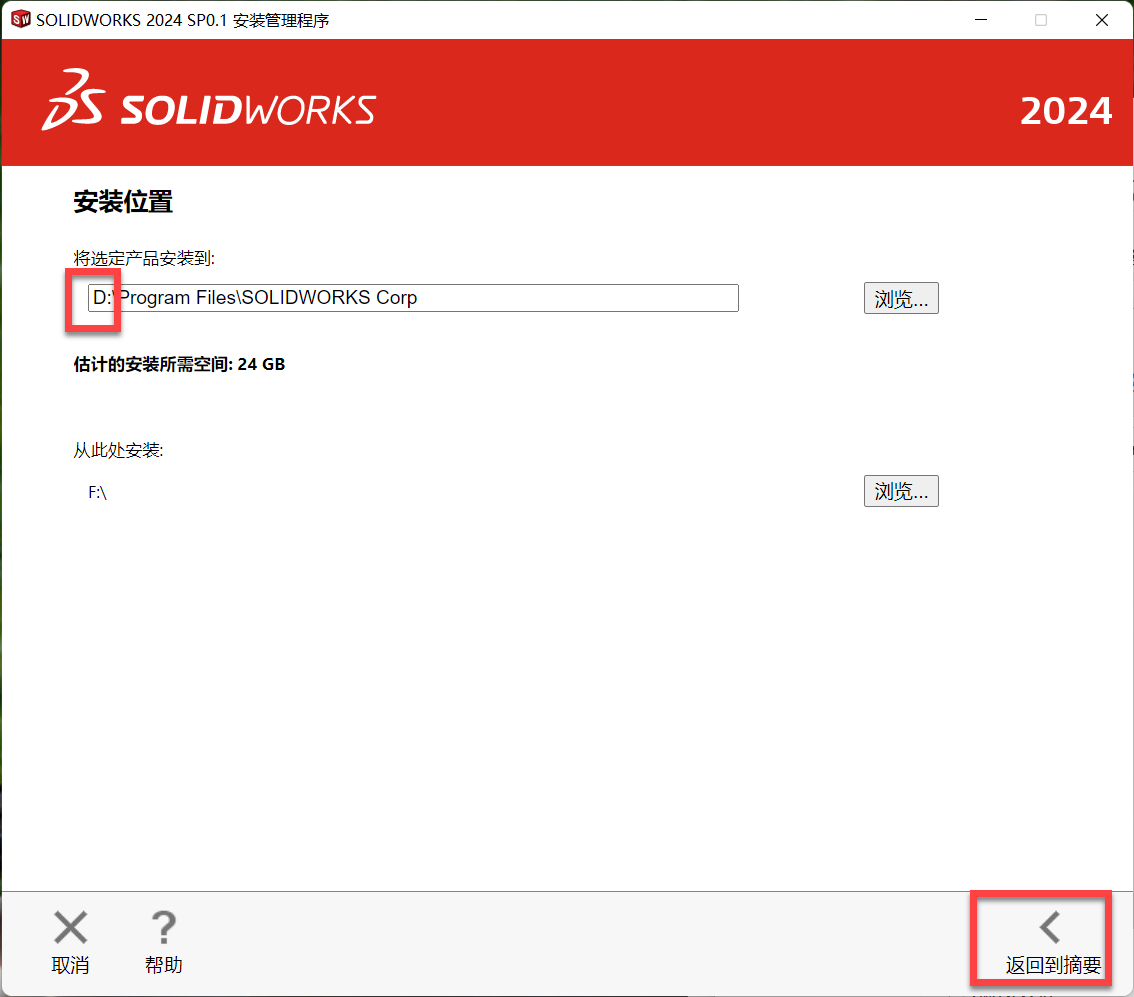The image size is (1134, 997).
Task: Click the 2024 version text in banner
Action: tap(1065, 111)
